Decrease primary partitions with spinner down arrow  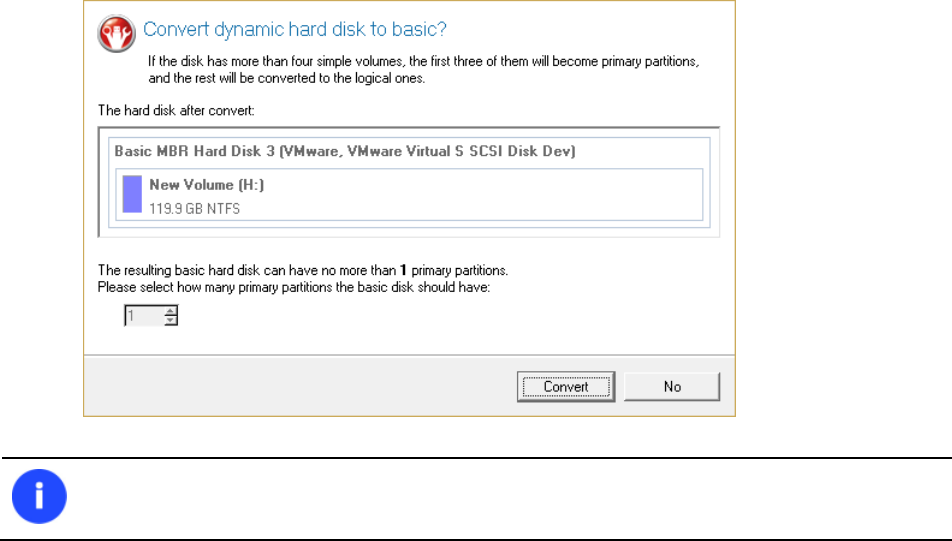click(171, 321)
